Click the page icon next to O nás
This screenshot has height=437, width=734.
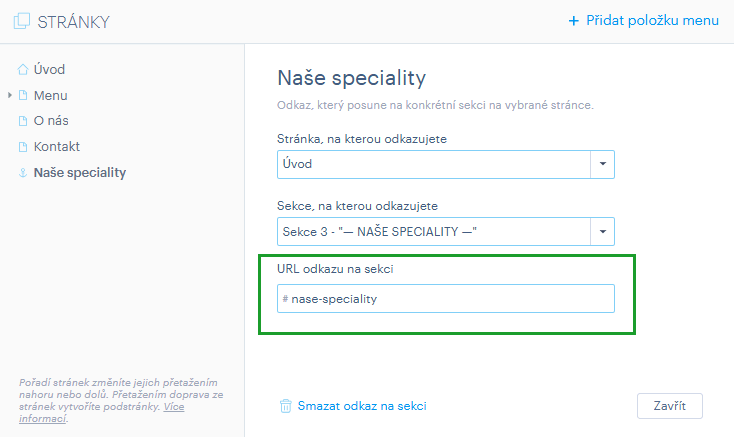22,121
